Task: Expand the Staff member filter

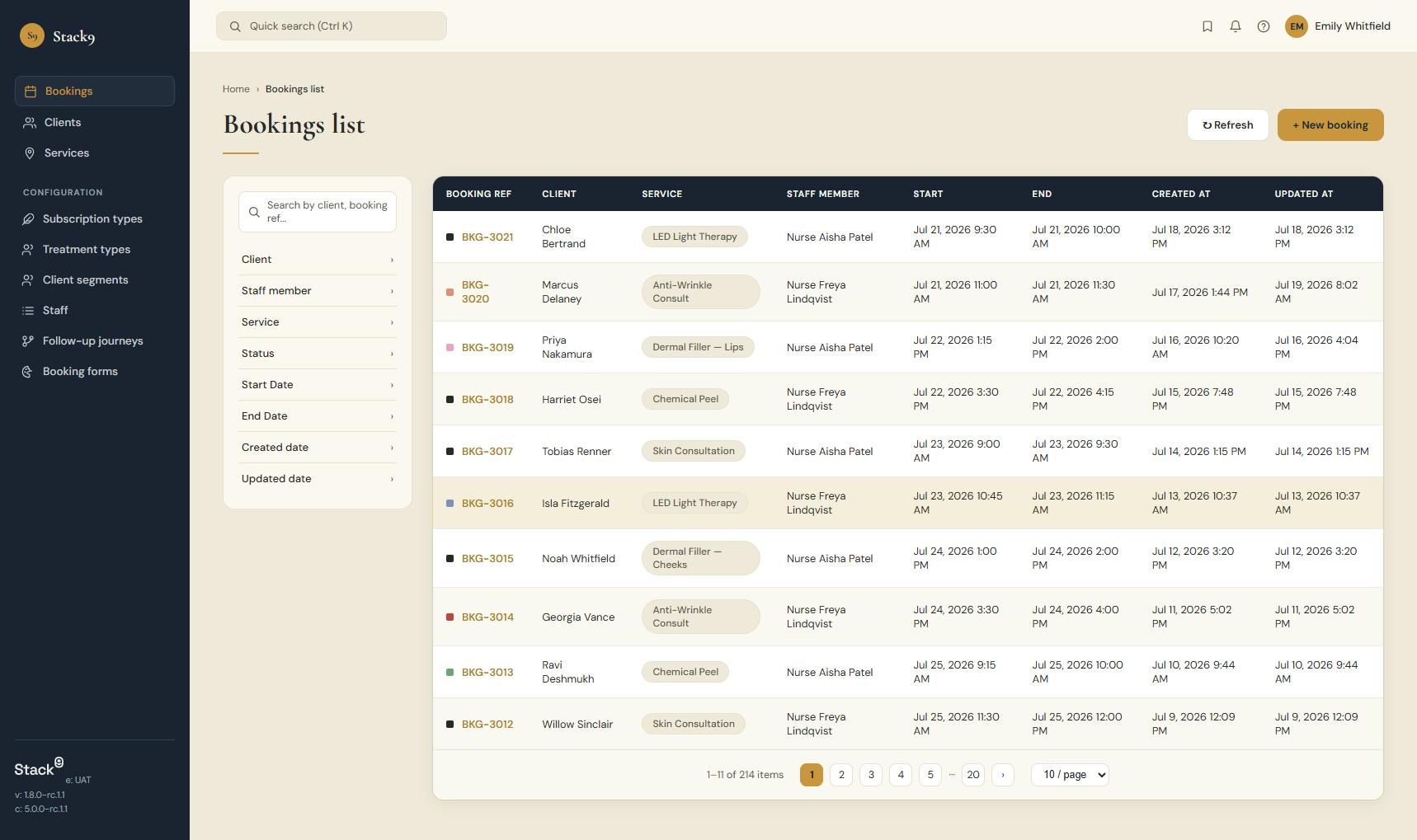Action: click(x=318, y=291)
